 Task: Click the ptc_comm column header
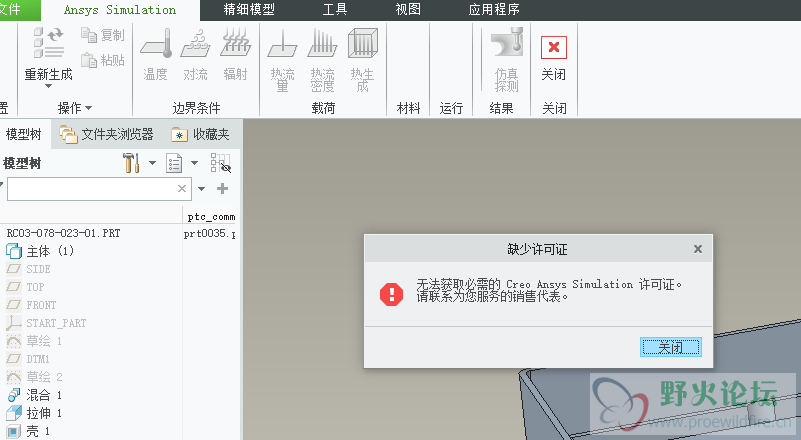tap(211, 217)
